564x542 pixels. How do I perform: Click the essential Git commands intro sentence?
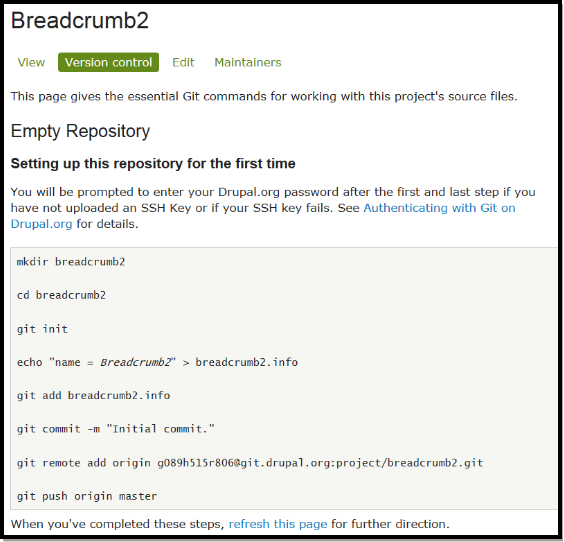pyautogui.click(x=264, y=96)
